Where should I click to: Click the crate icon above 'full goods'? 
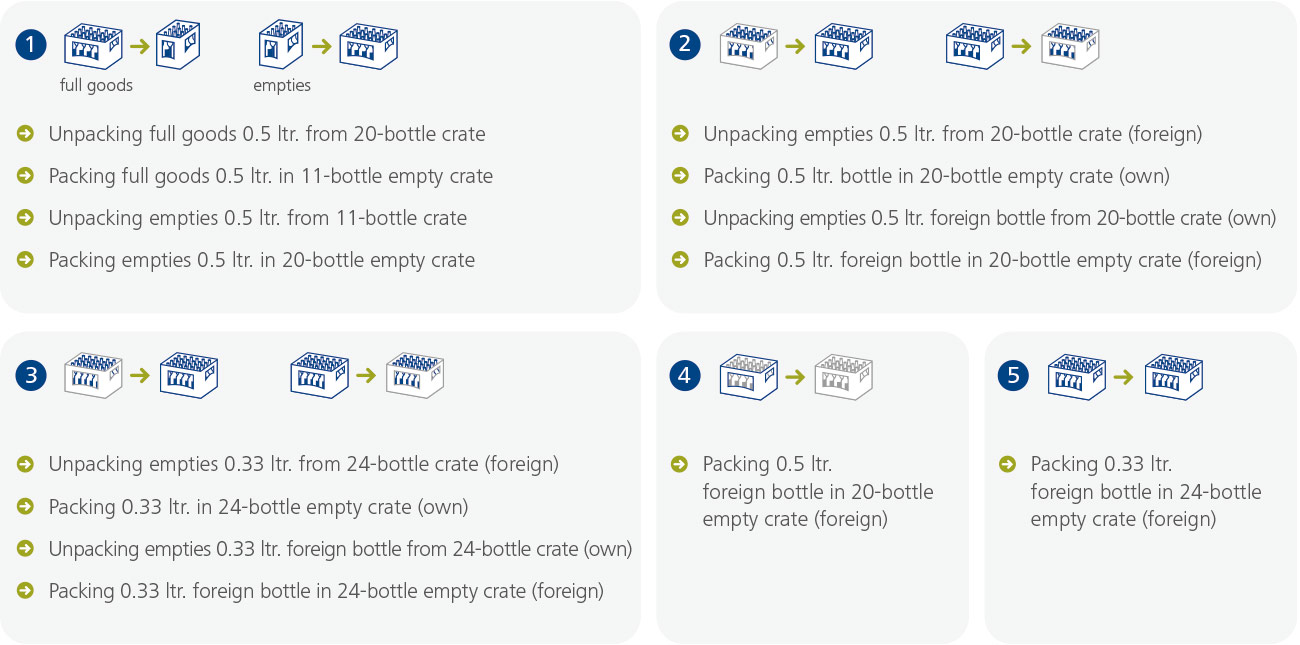[x=94, y=46]
